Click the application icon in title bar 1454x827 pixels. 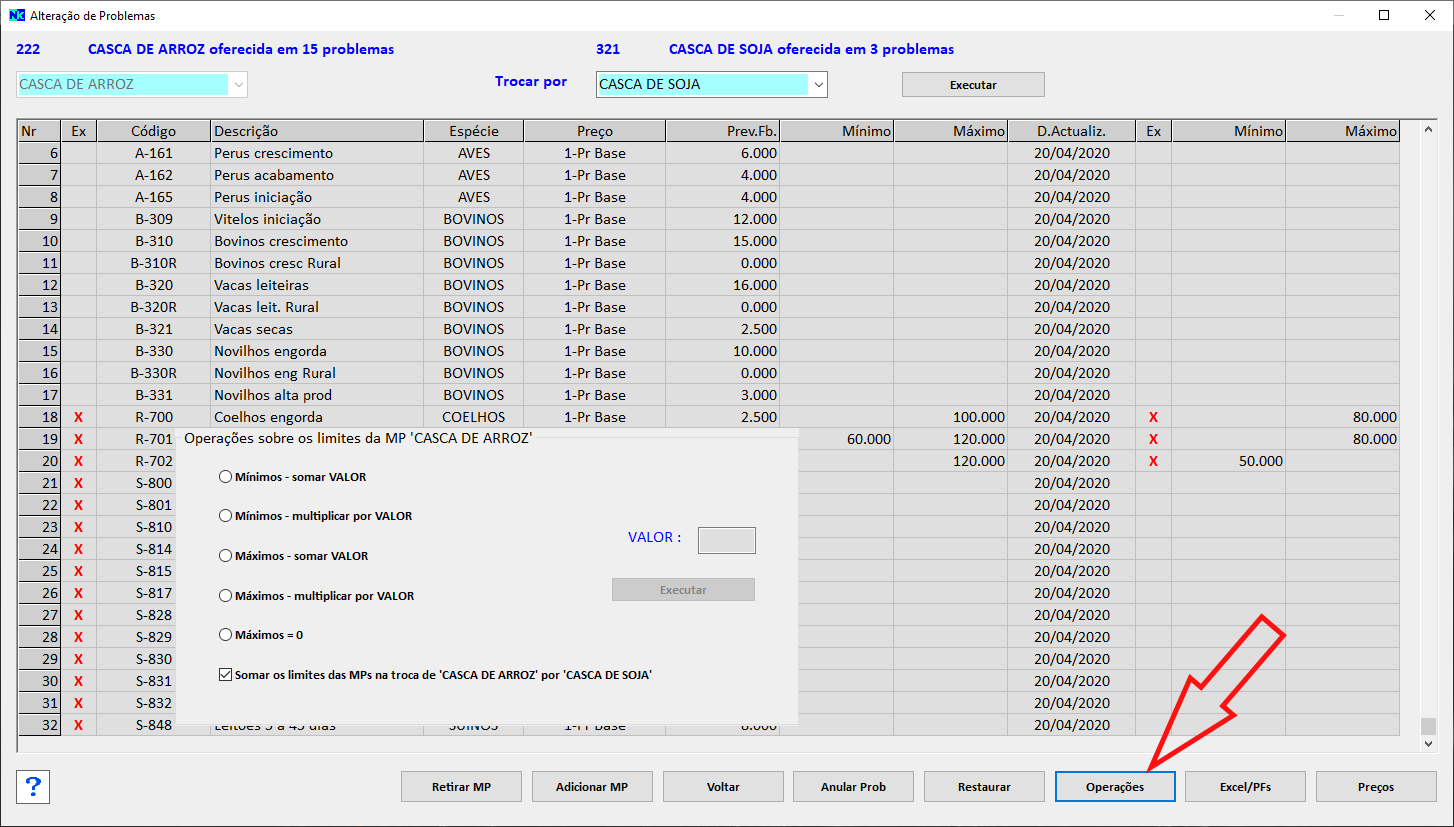coord(16,15)
